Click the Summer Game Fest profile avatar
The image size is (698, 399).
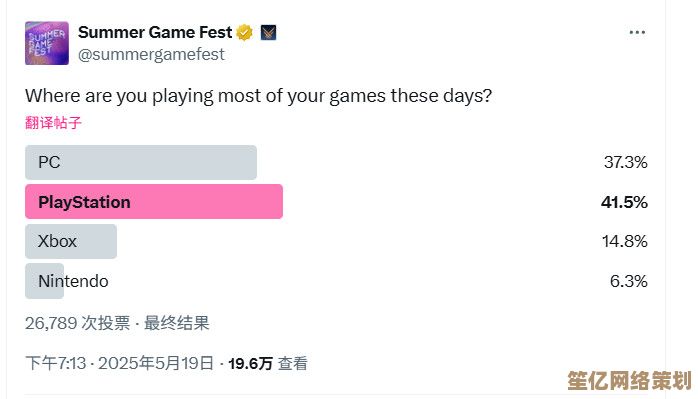pyautogui.click(x=47, y=43)
